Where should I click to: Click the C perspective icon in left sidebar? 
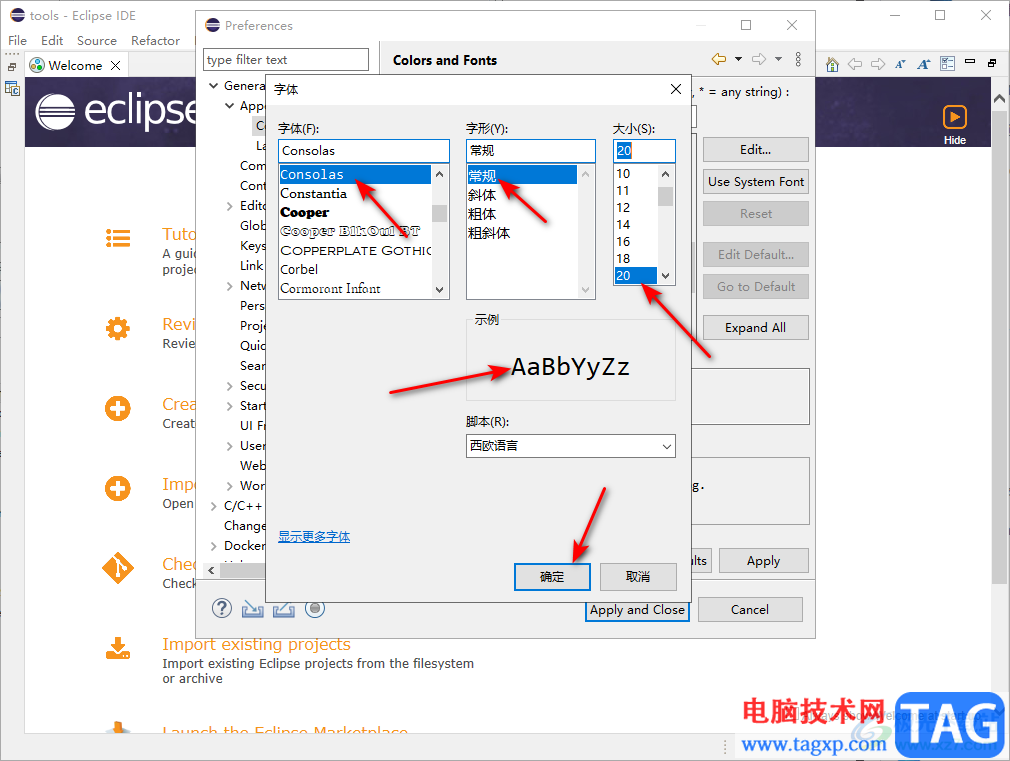12,89
